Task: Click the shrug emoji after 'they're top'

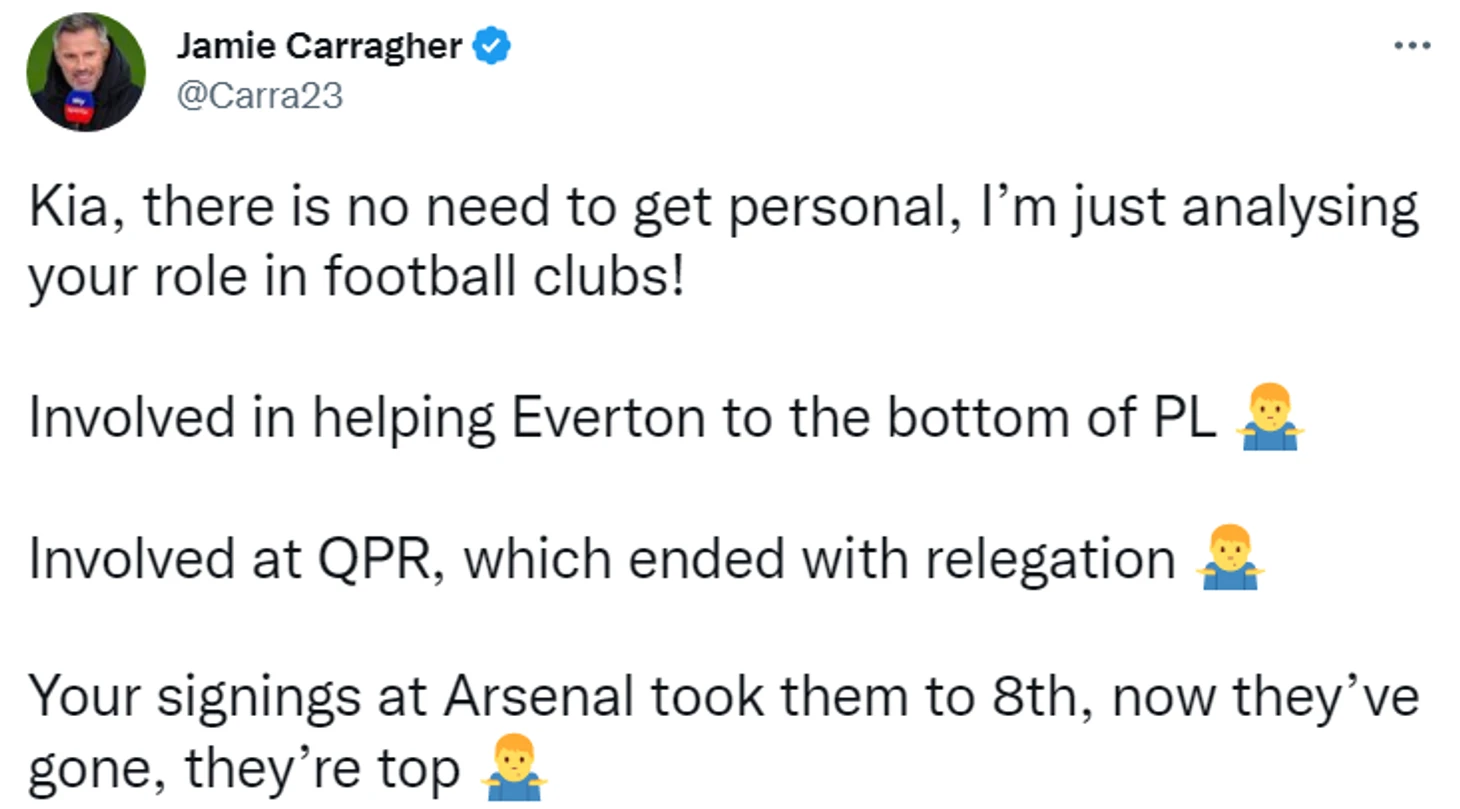Action: pos(513,770)
